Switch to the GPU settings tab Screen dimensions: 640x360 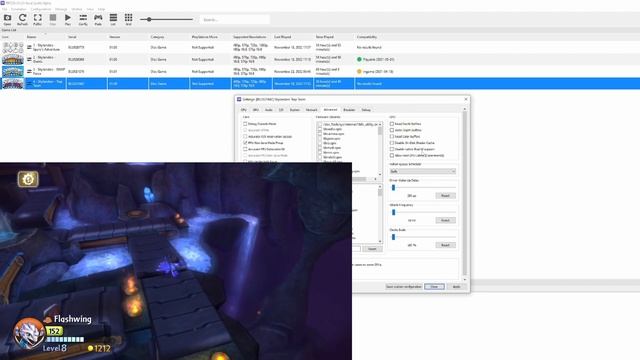(256, 110)
